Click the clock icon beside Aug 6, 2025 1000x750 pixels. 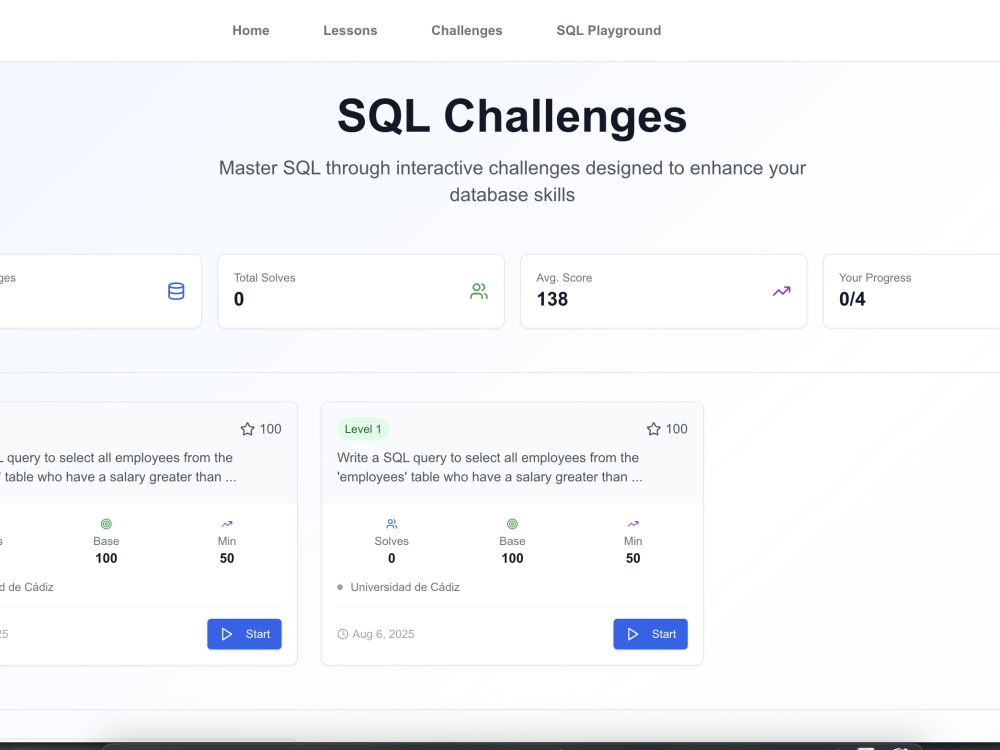point(342,634)
